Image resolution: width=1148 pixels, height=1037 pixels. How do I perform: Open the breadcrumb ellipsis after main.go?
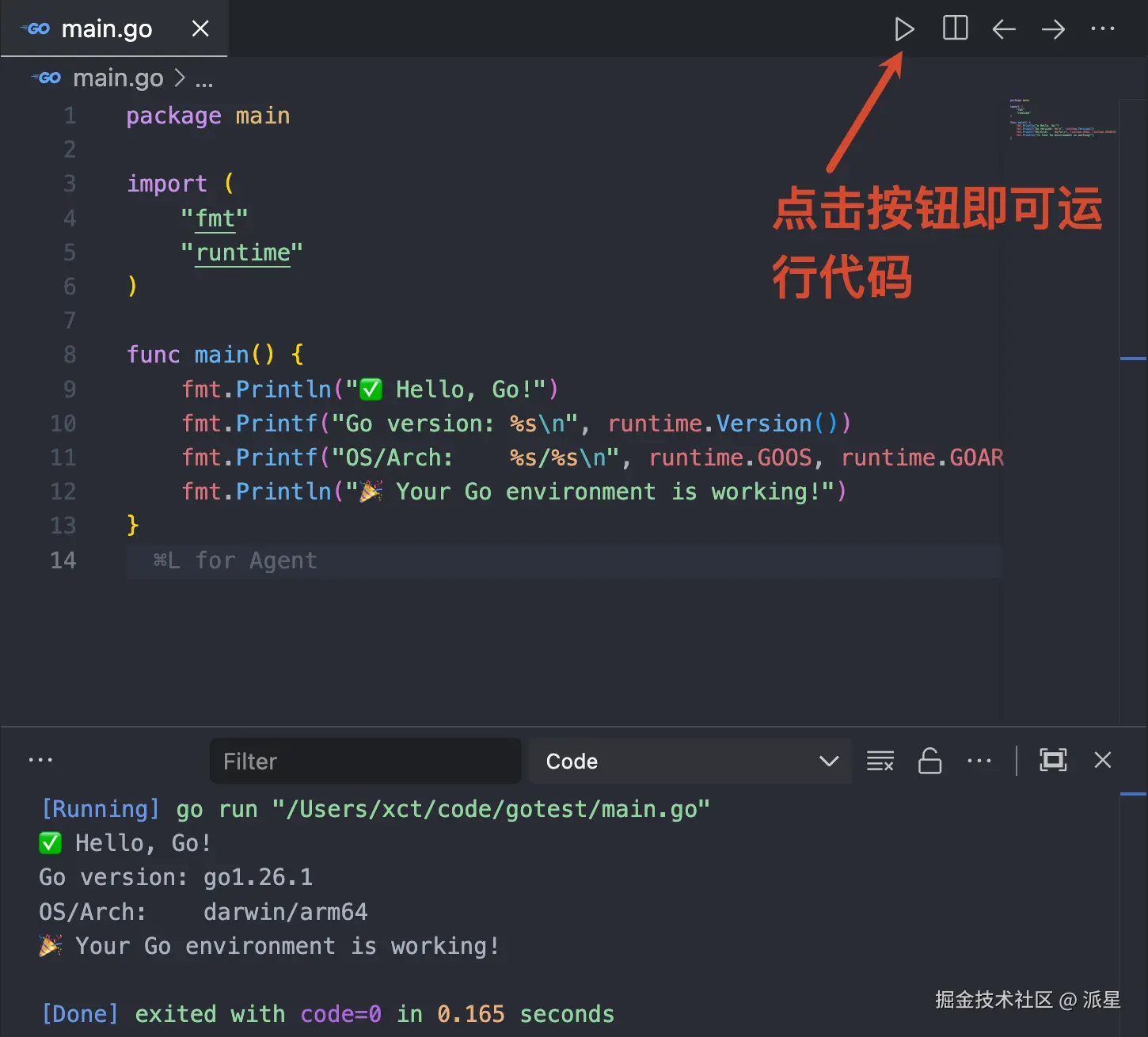click(x=204, y=79)
